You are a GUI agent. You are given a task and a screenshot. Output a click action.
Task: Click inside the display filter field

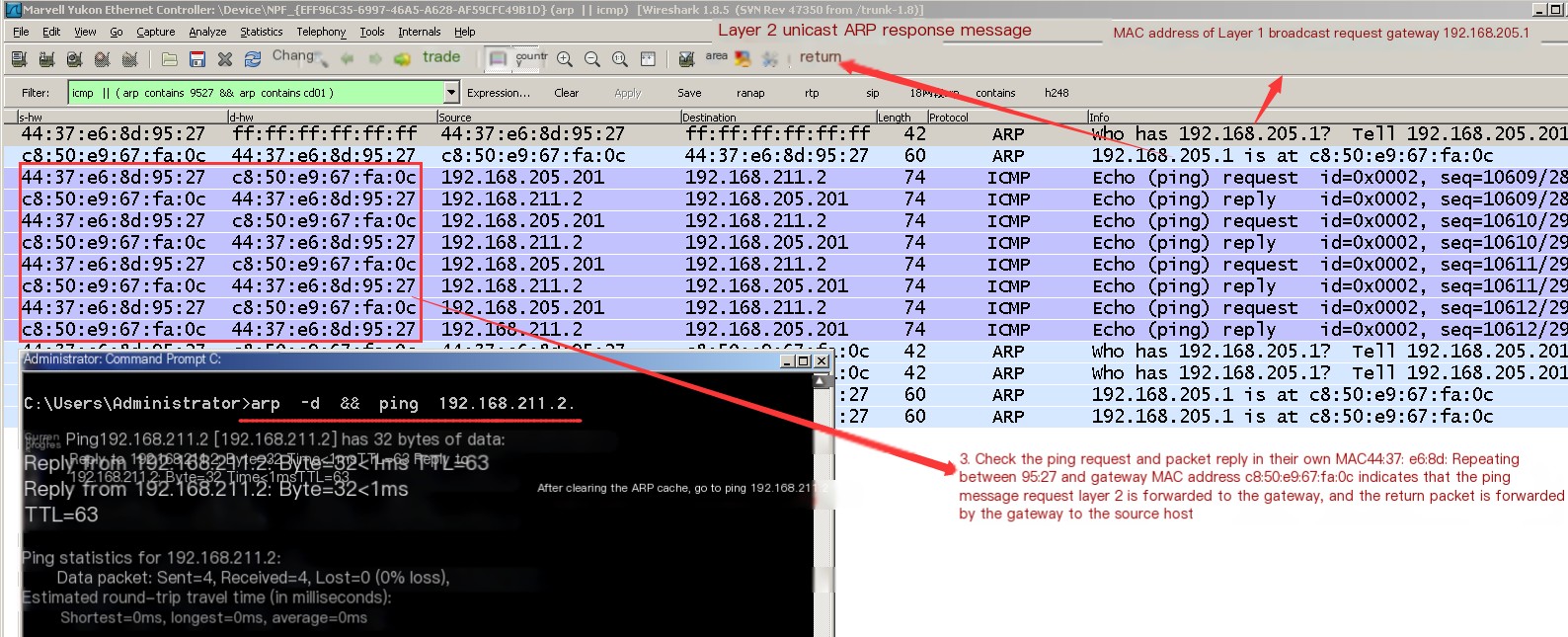[255, 93]
